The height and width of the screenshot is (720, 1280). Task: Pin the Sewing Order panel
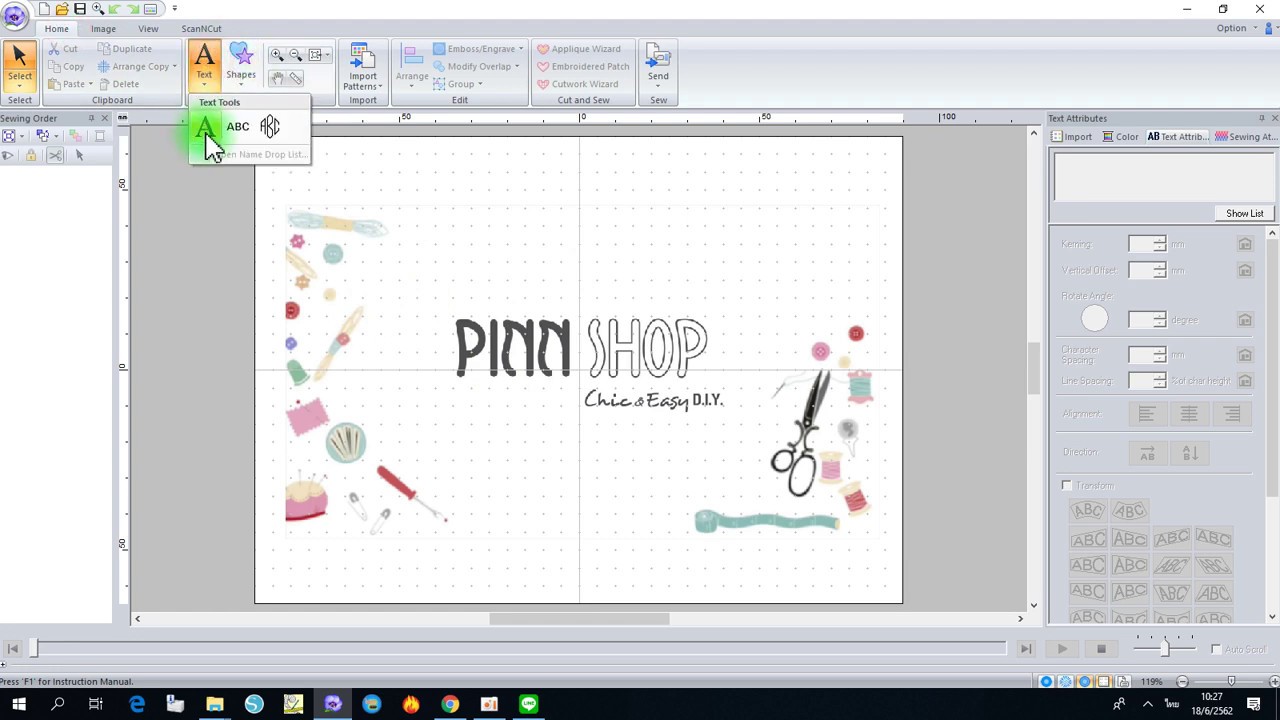tap(91, 119)
